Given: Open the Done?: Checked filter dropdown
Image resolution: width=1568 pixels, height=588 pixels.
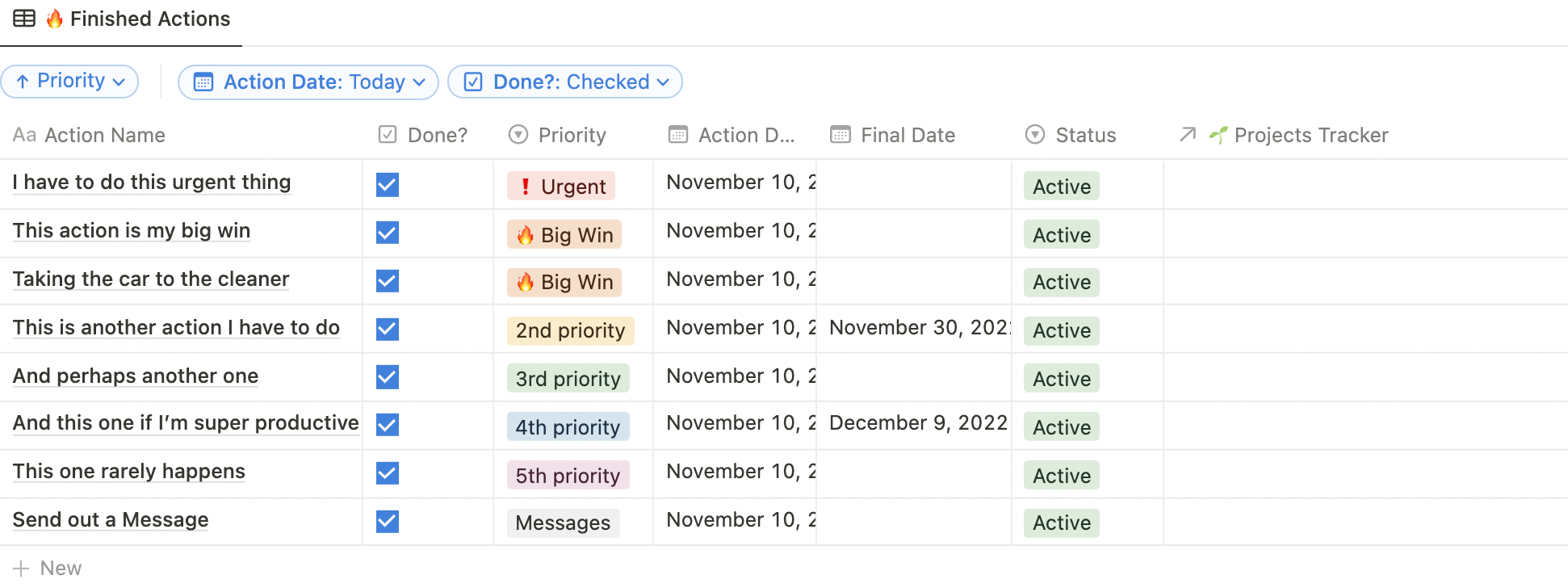Looking at the screenshot, I should [x=565, y=82].
